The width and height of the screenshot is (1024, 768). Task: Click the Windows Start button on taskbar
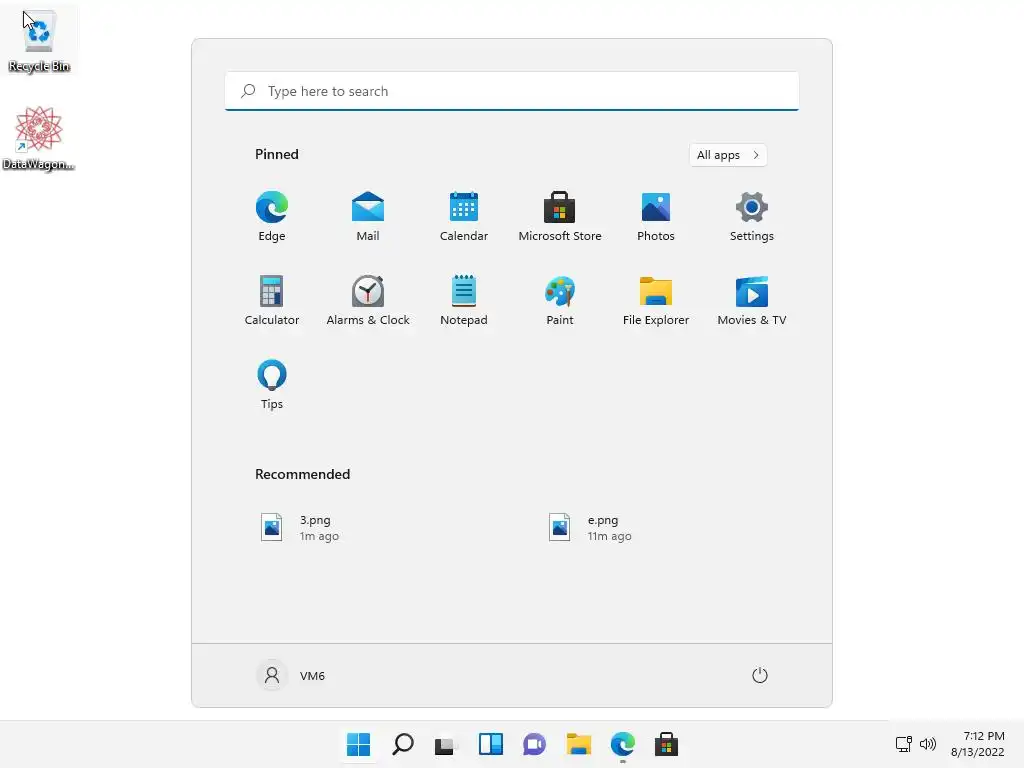[359, 744]
